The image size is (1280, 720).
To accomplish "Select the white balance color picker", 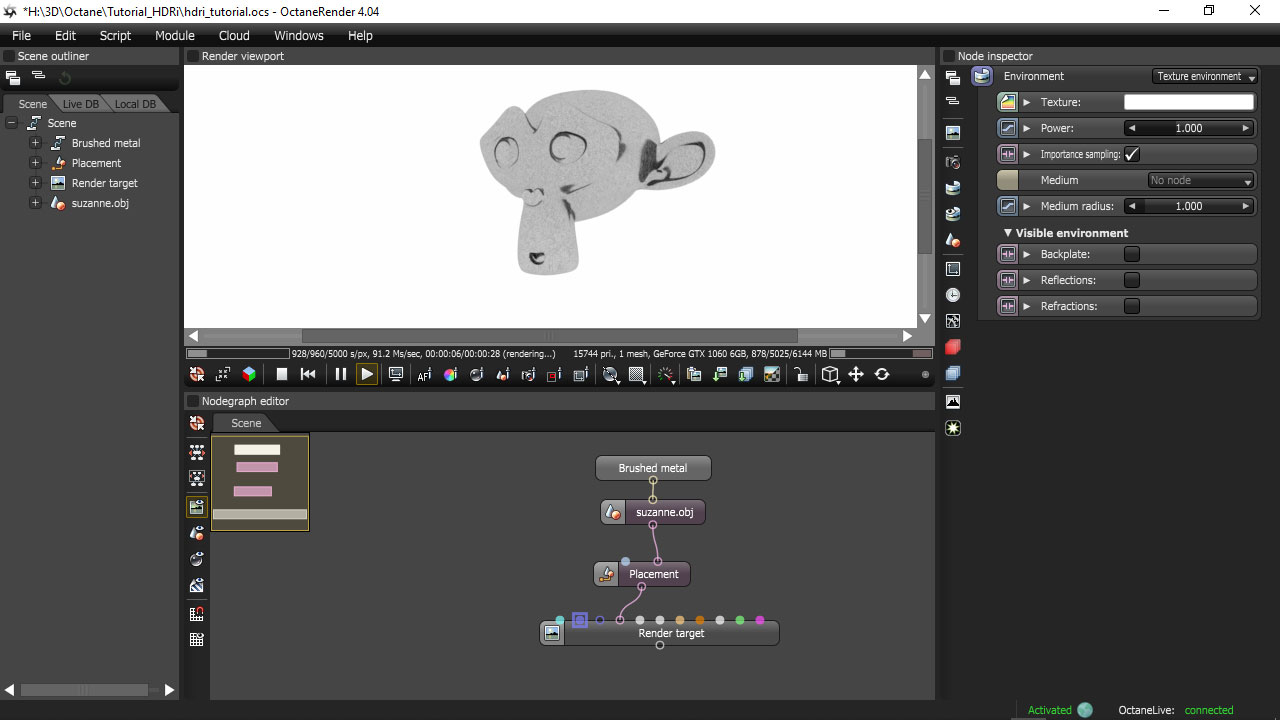I will pos(450,374).
